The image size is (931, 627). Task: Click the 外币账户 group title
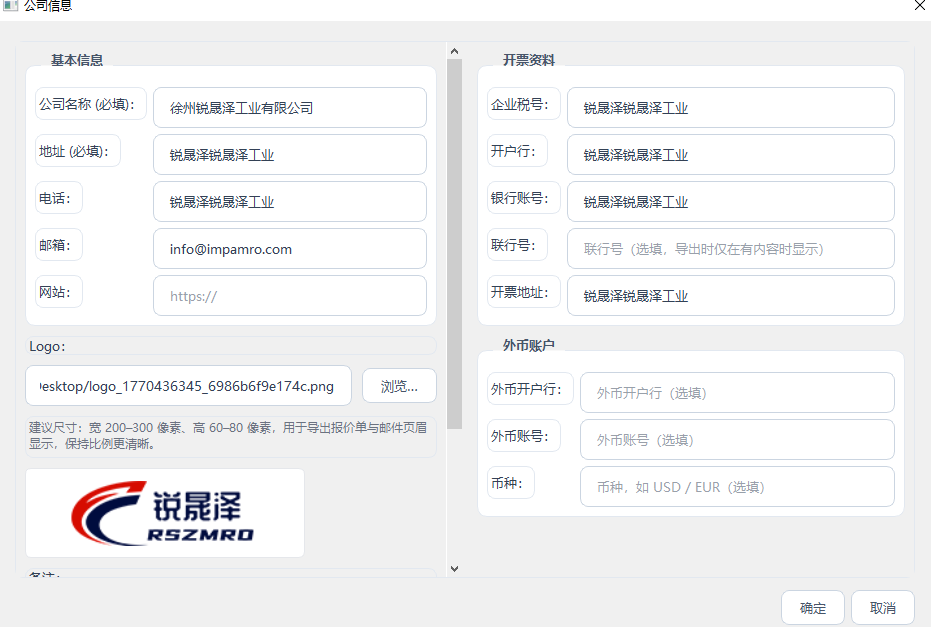pos(528,345)
